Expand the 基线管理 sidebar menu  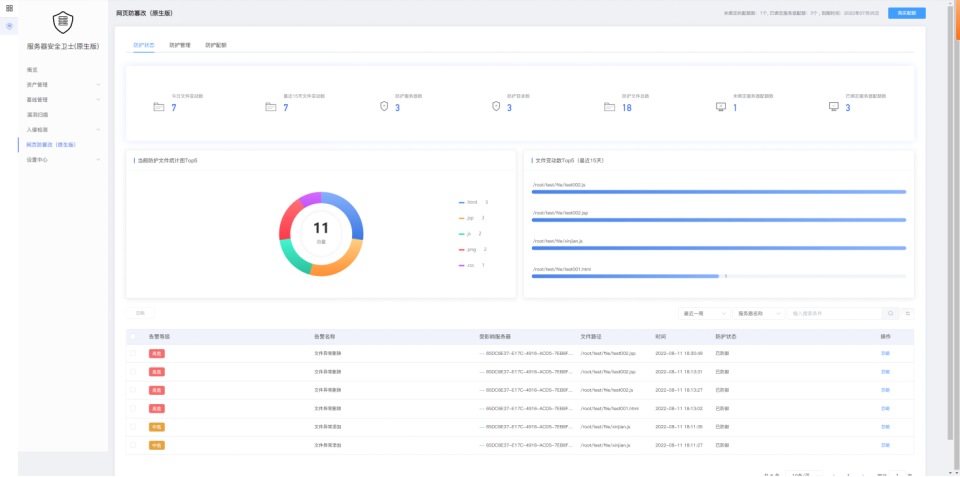[x=63, y=99]
